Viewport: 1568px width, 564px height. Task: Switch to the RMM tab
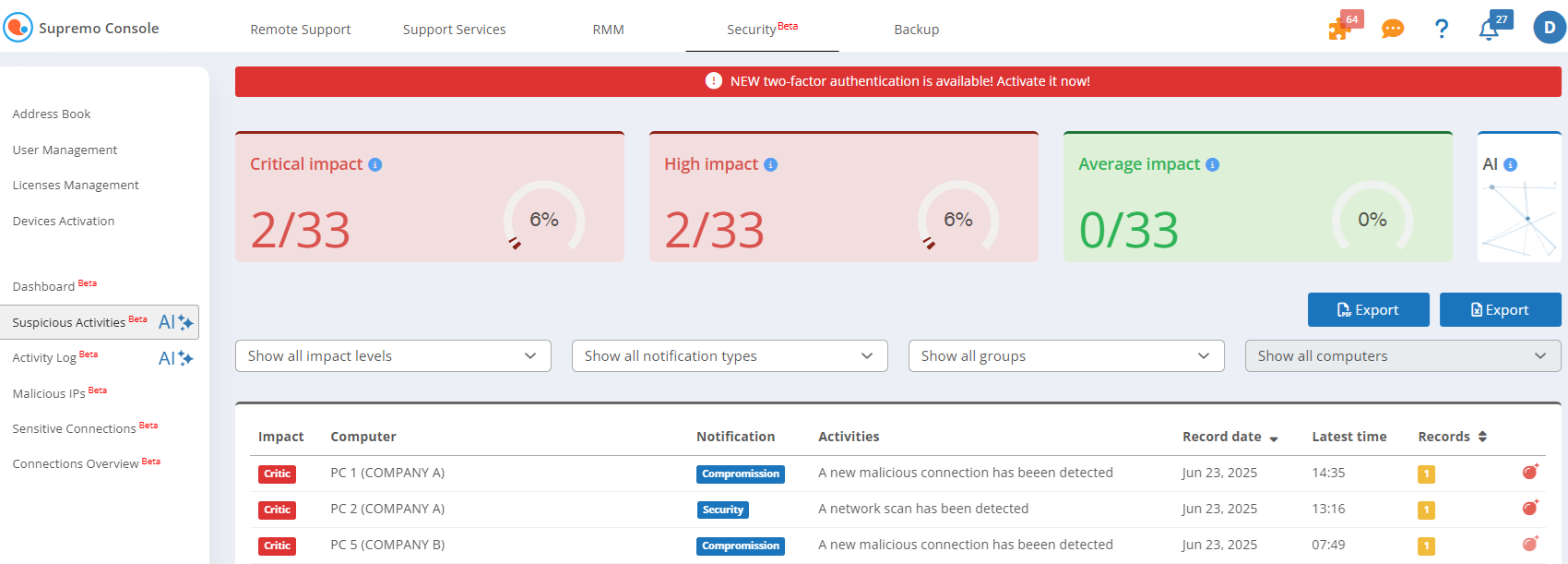(x=609, y=30)
